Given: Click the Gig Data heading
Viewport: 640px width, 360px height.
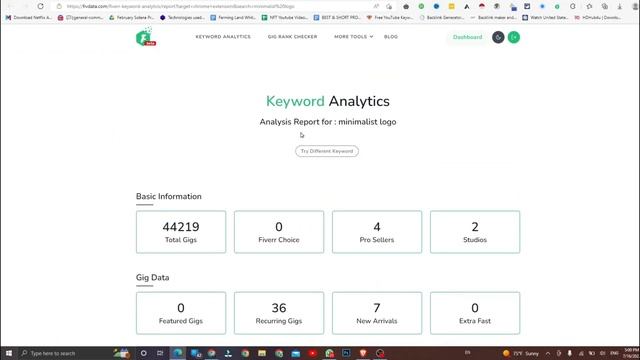Looking at the screenshot, I should 152,278.
